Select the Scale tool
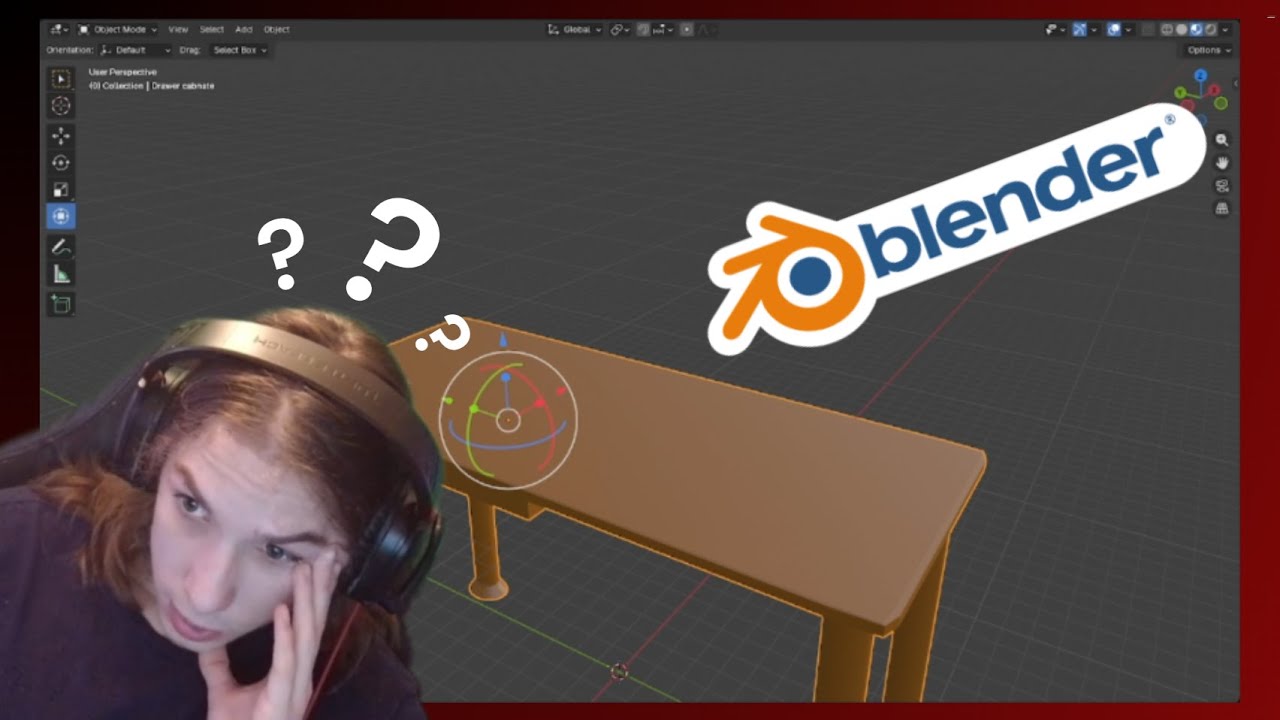 (x=61, y=190)
